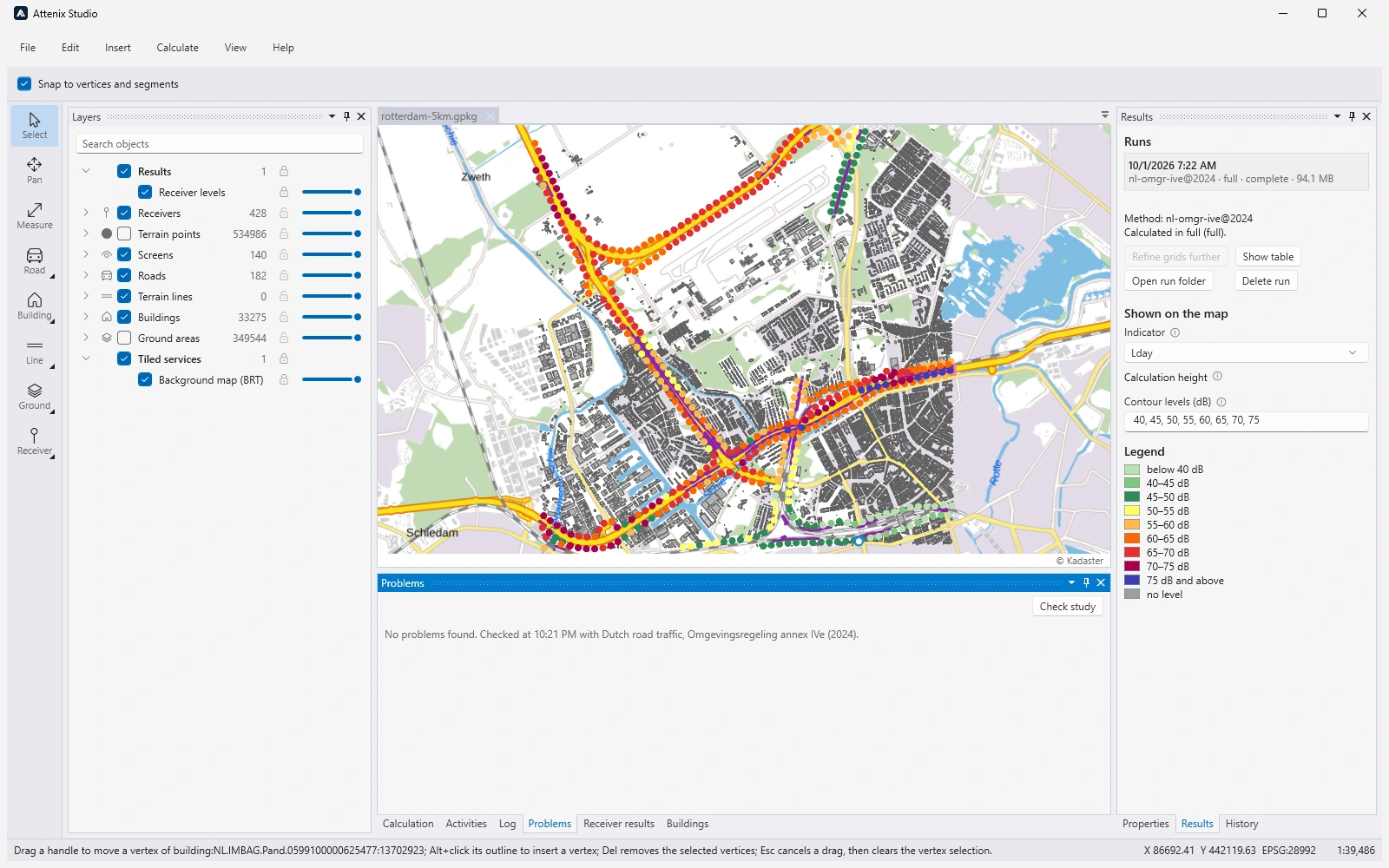Image resolution: width=1389 pixels, height=868 pixels.
Task: Uncheck the Receiver levels checkbox
Action: 145,192
